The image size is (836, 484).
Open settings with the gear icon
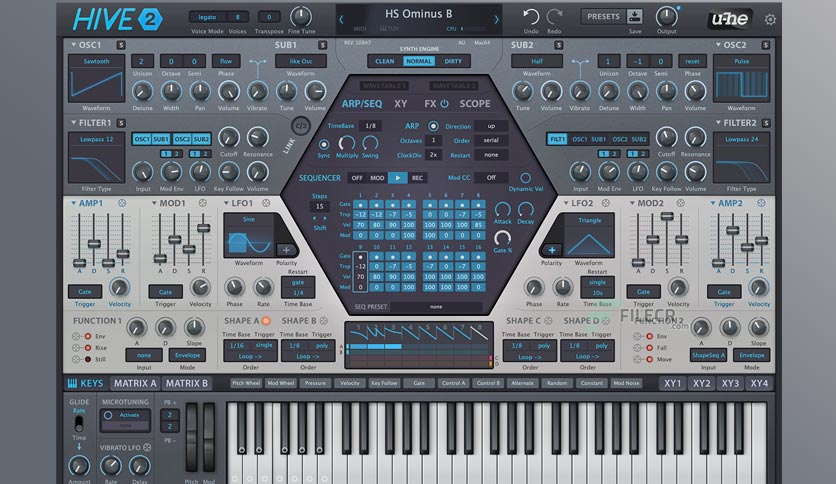(770, 20)
